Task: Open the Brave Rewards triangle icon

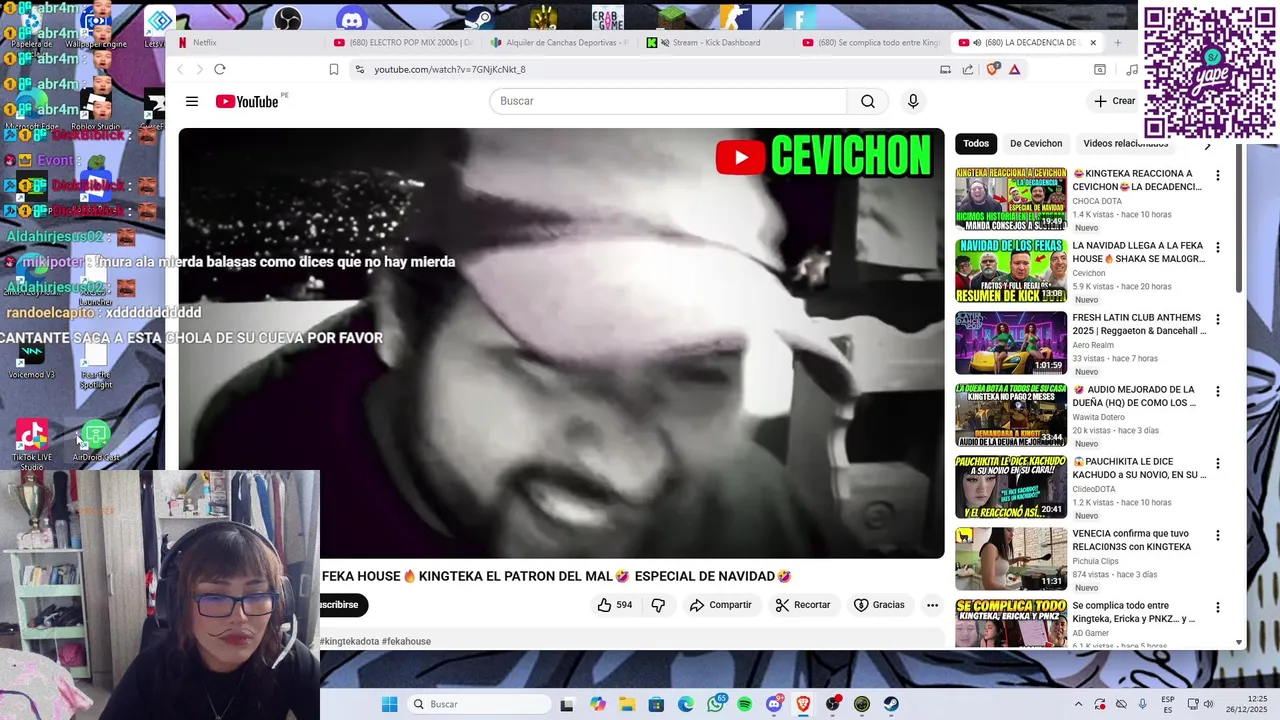Action: [1015, 69]
